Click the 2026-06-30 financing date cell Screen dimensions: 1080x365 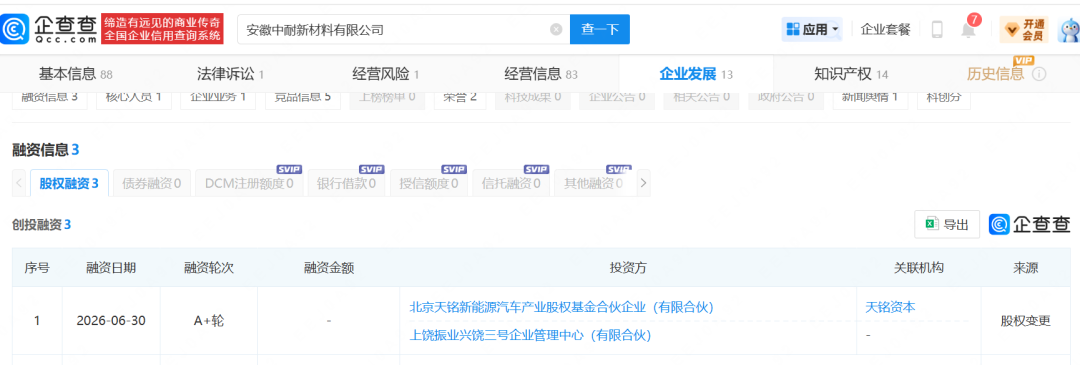pos(111,321)
